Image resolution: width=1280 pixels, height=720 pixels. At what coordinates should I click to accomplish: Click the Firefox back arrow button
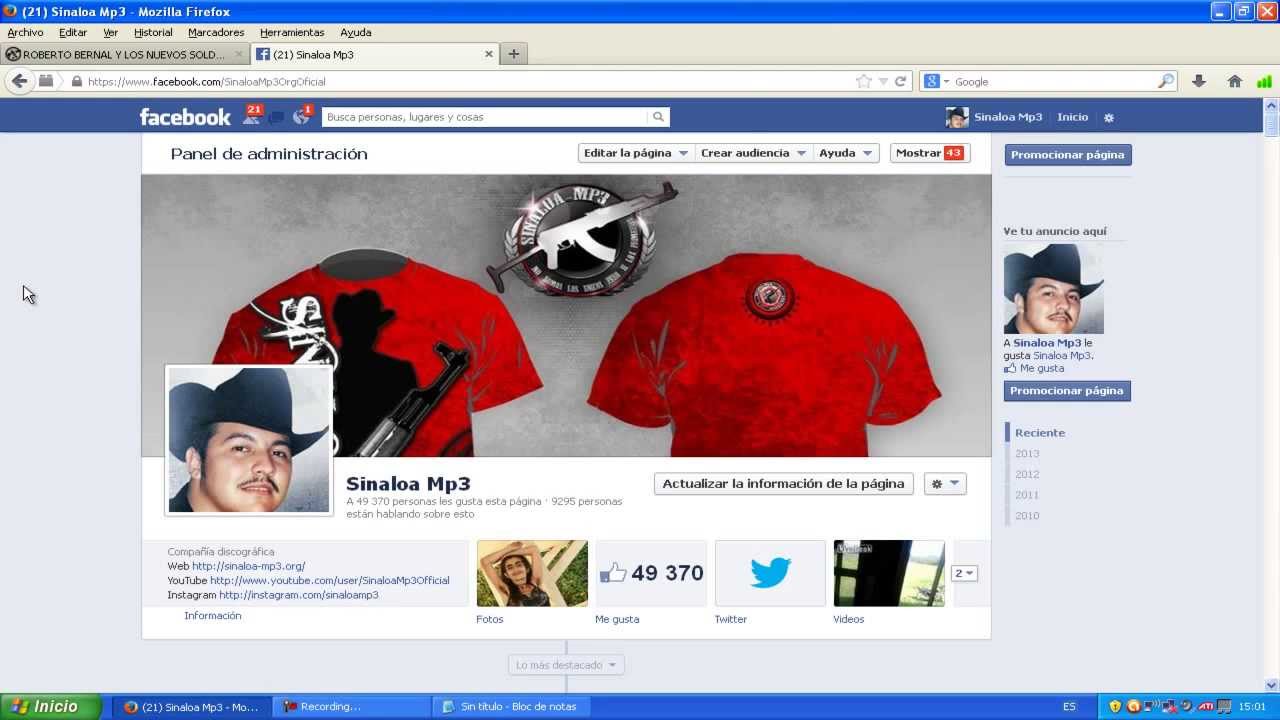pos(19,81)
